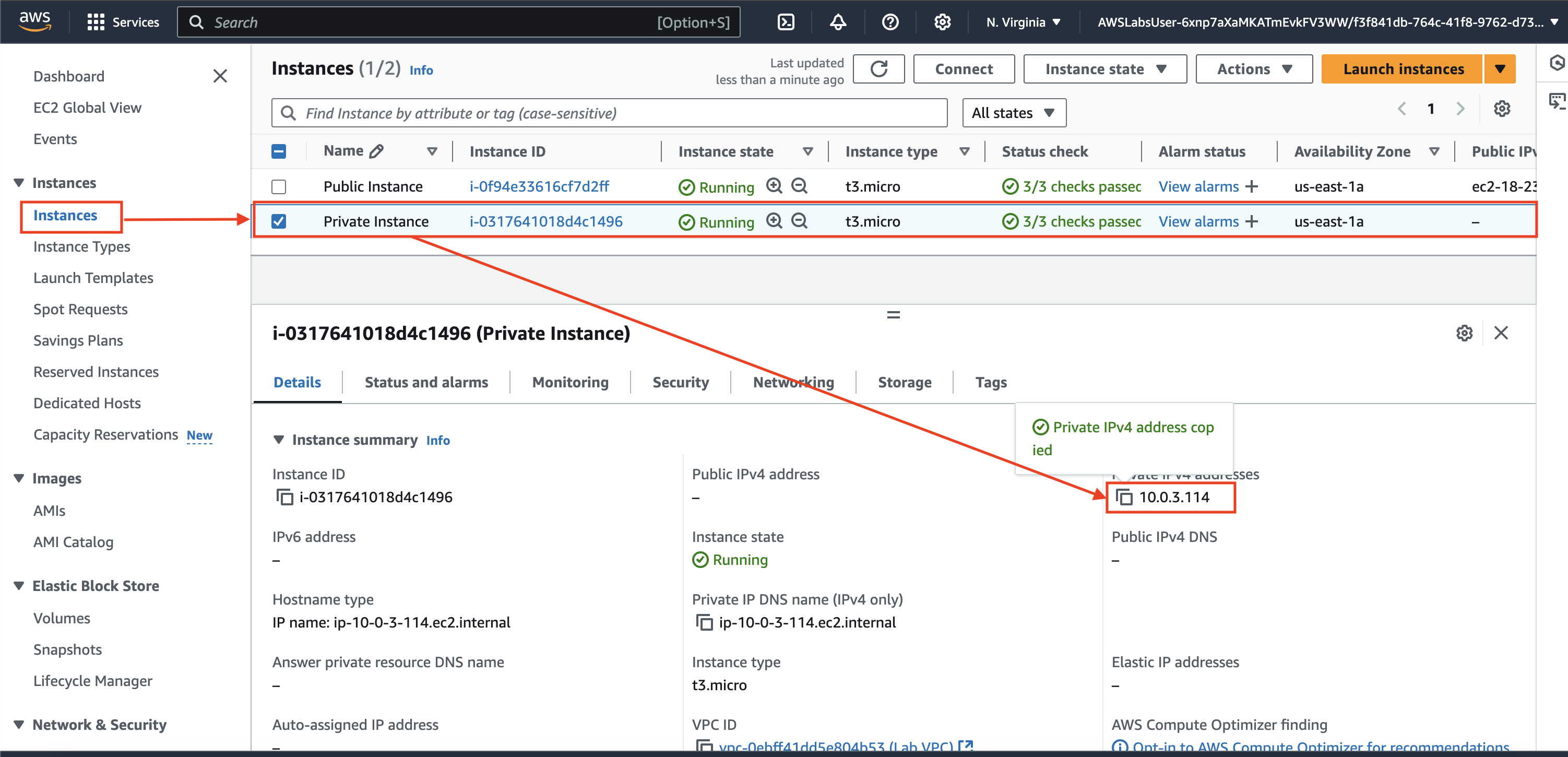Click the Find Instance search field
The image size is (1568, 757).
609,113
